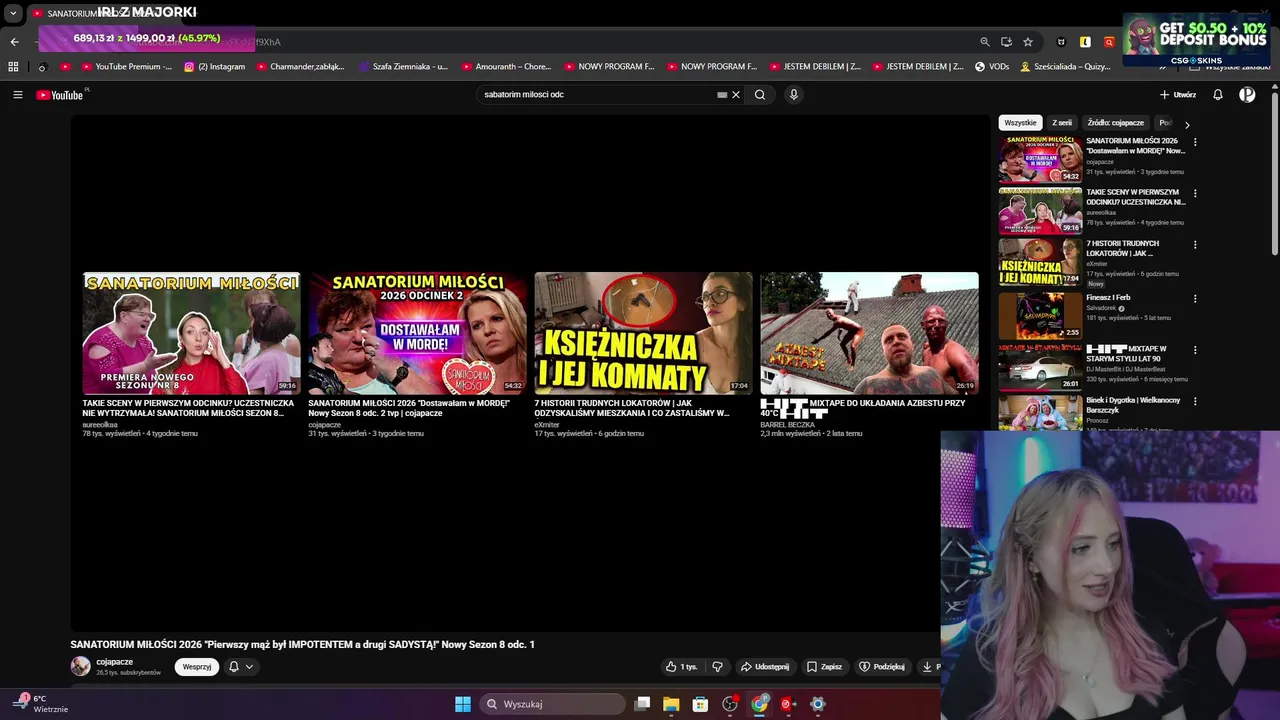Open the Windows Start menu

pos(463,704)
